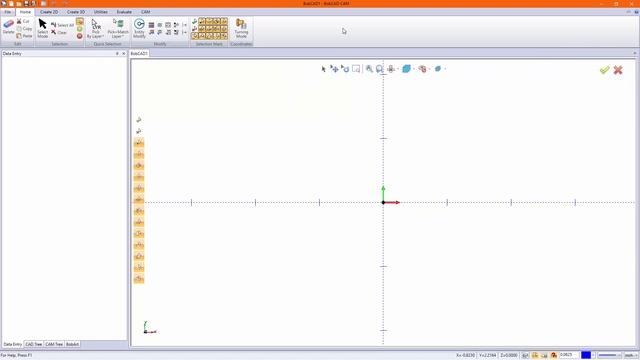Switch to the Create 2D tab
The width and height of the screenshot is (640, 360).
pyautogui.click(x=49, y=12)
